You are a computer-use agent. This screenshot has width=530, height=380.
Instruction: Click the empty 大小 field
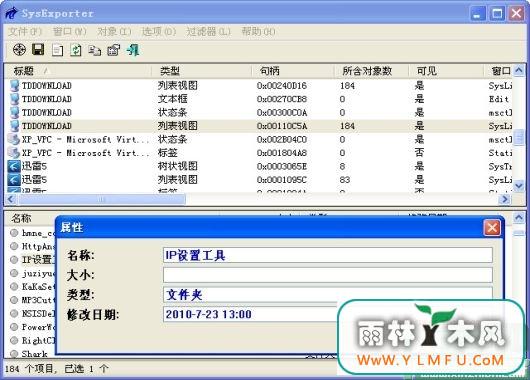(328, 275)
